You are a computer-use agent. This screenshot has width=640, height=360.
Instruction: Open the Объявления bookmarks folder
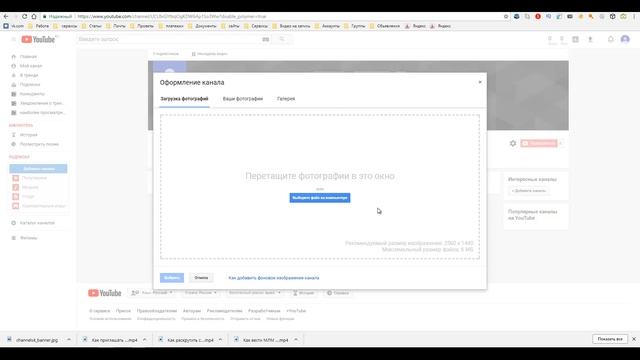tap(385, 26)
